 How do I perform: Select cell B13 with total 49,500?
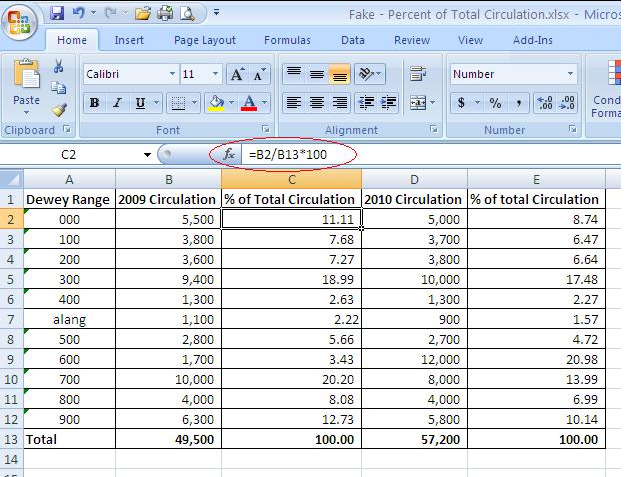point(168,439)
